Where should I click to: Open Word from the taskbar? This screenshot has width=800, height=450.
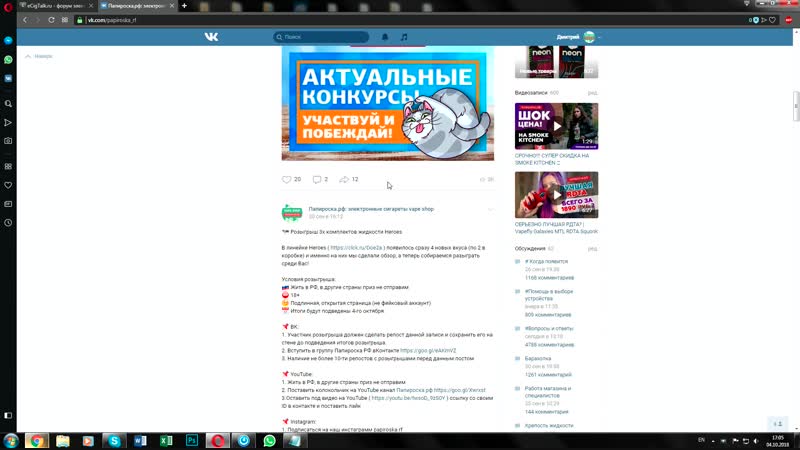point(140,441)
